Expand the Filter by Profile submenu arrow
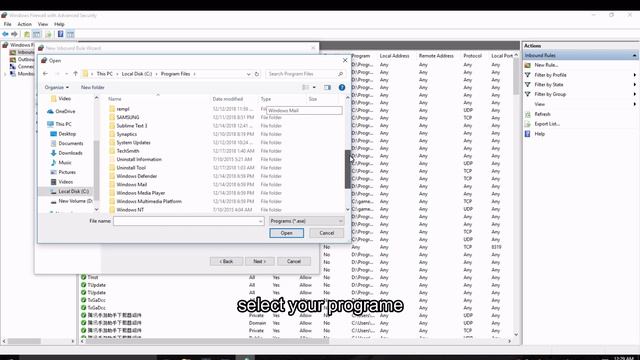The image size is (640, 360). pos(635,75)
